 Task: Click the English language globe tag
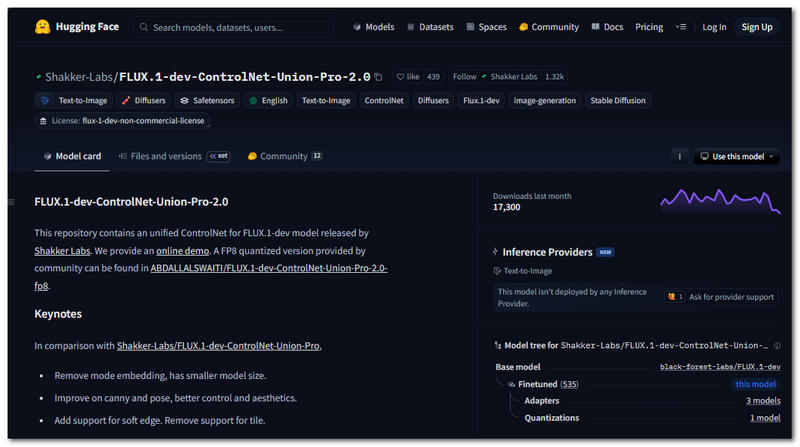268,101
